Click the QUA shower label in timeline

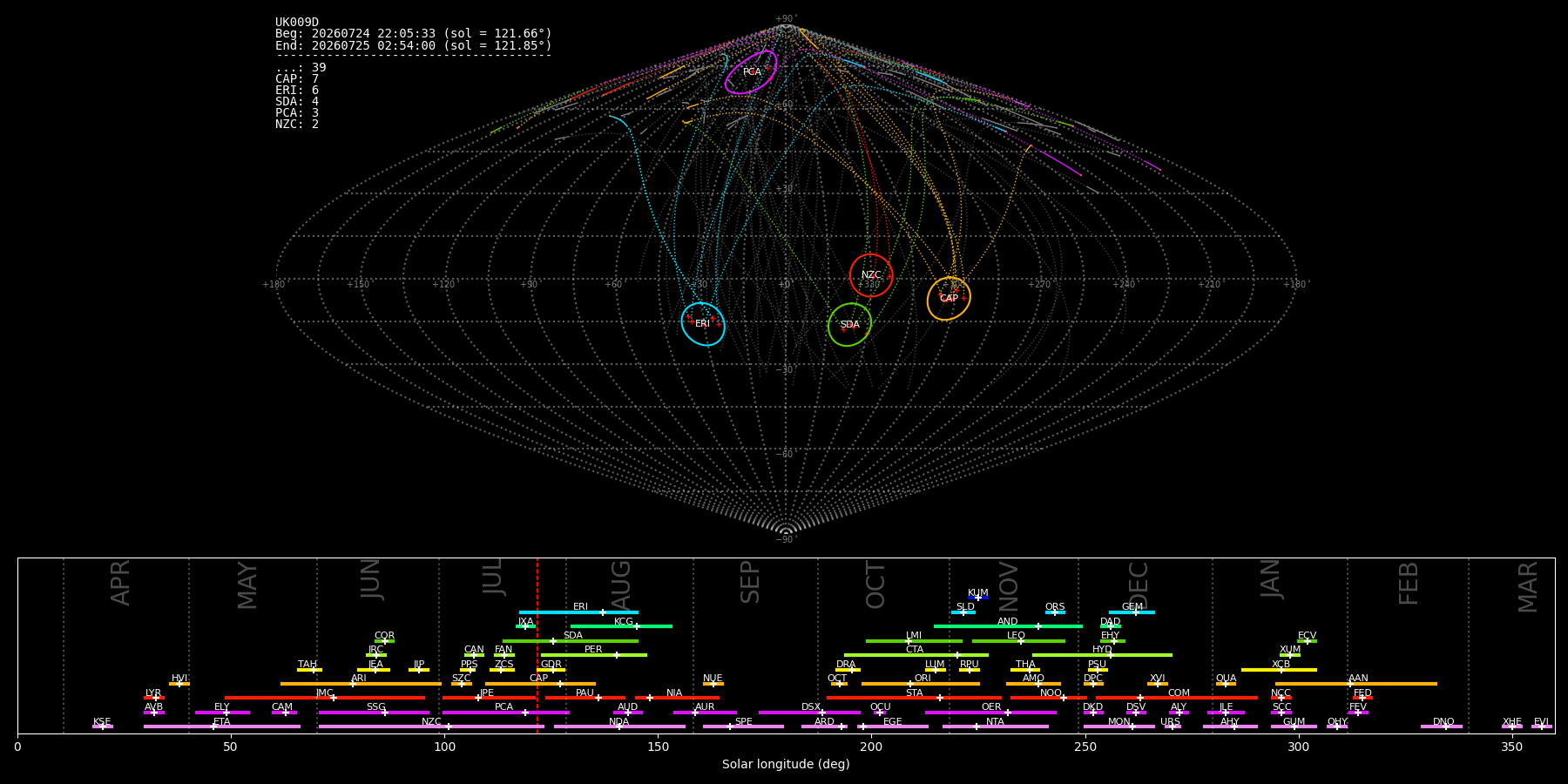(1227, 679)
